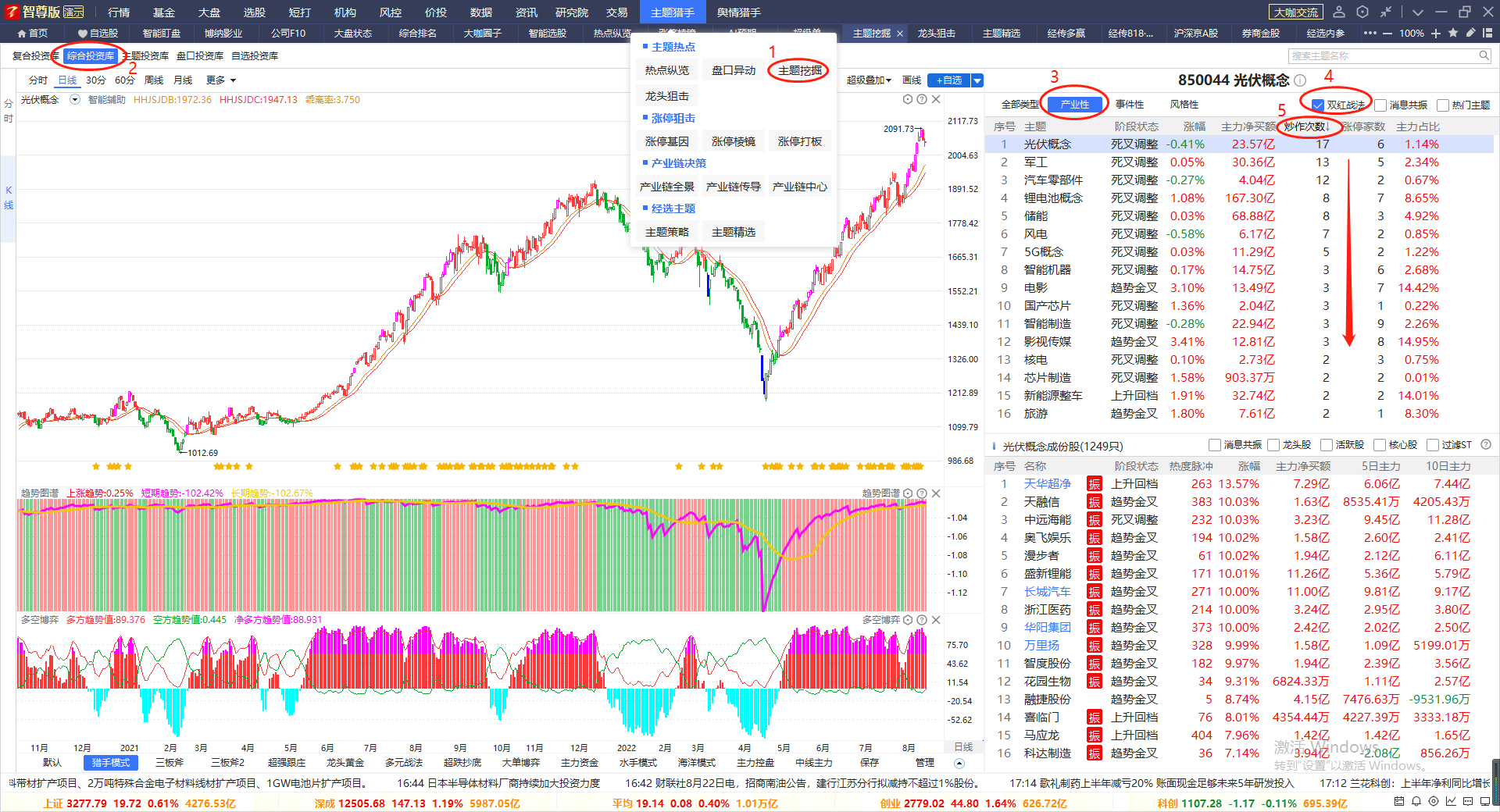Click the message bubble icon in status bar
Image resolution: width=1500 pixels, height=812 pixels.
coord(1468,801)
